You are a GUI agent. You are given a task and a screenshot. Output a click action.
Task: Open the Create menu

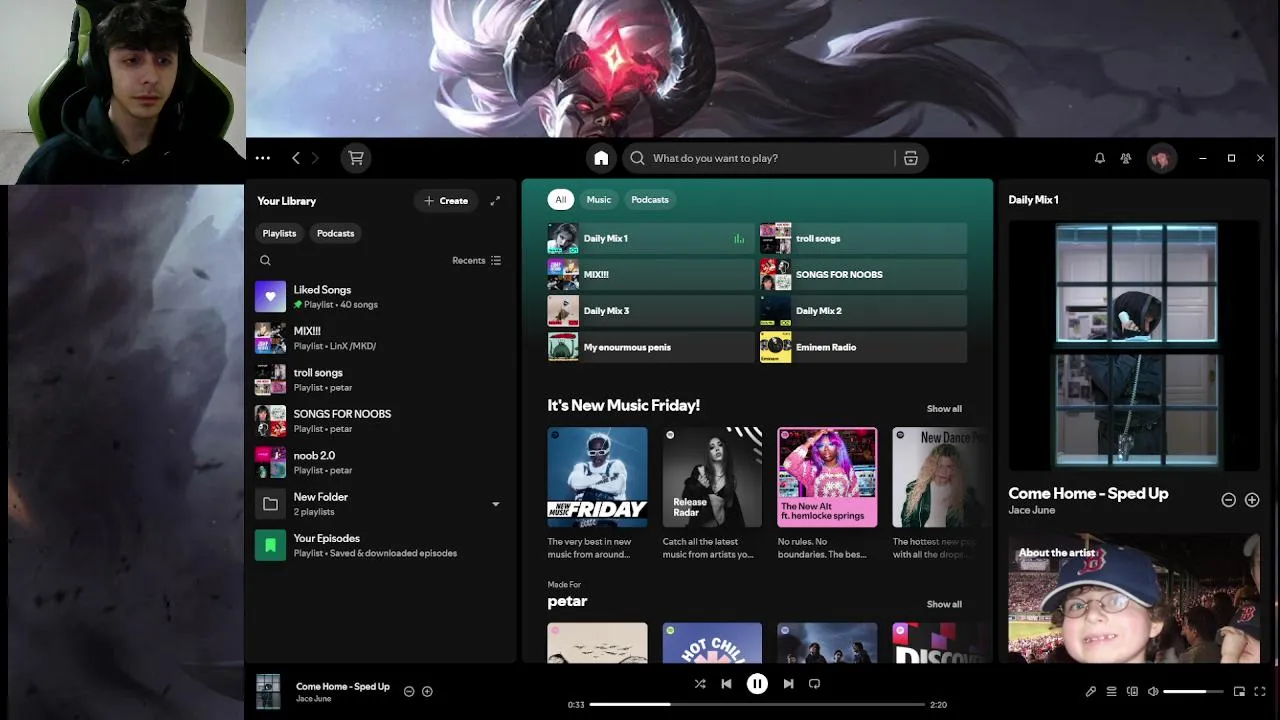(x=445, y=201)
